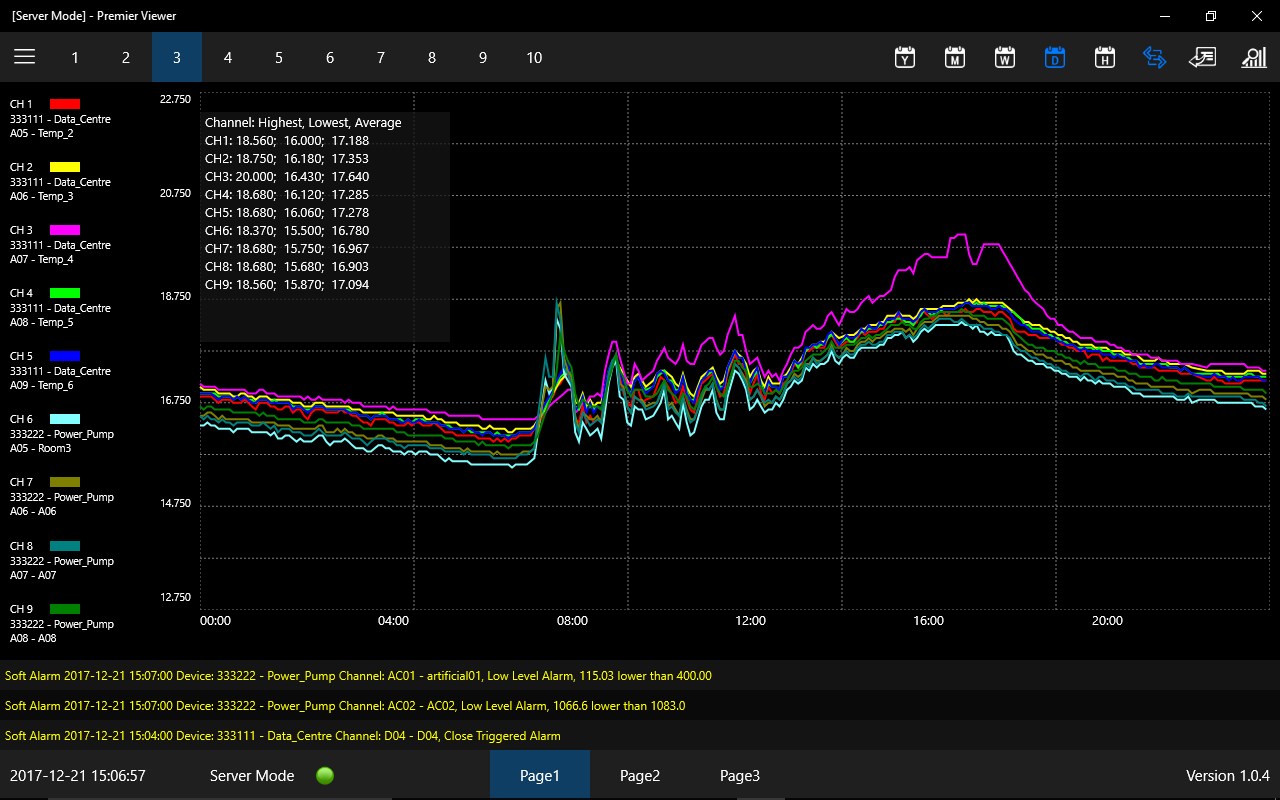Screen dimensions: 1280x800
Task: Toggle the blue sync arrows icon
Action: (x=1154, y=57)
